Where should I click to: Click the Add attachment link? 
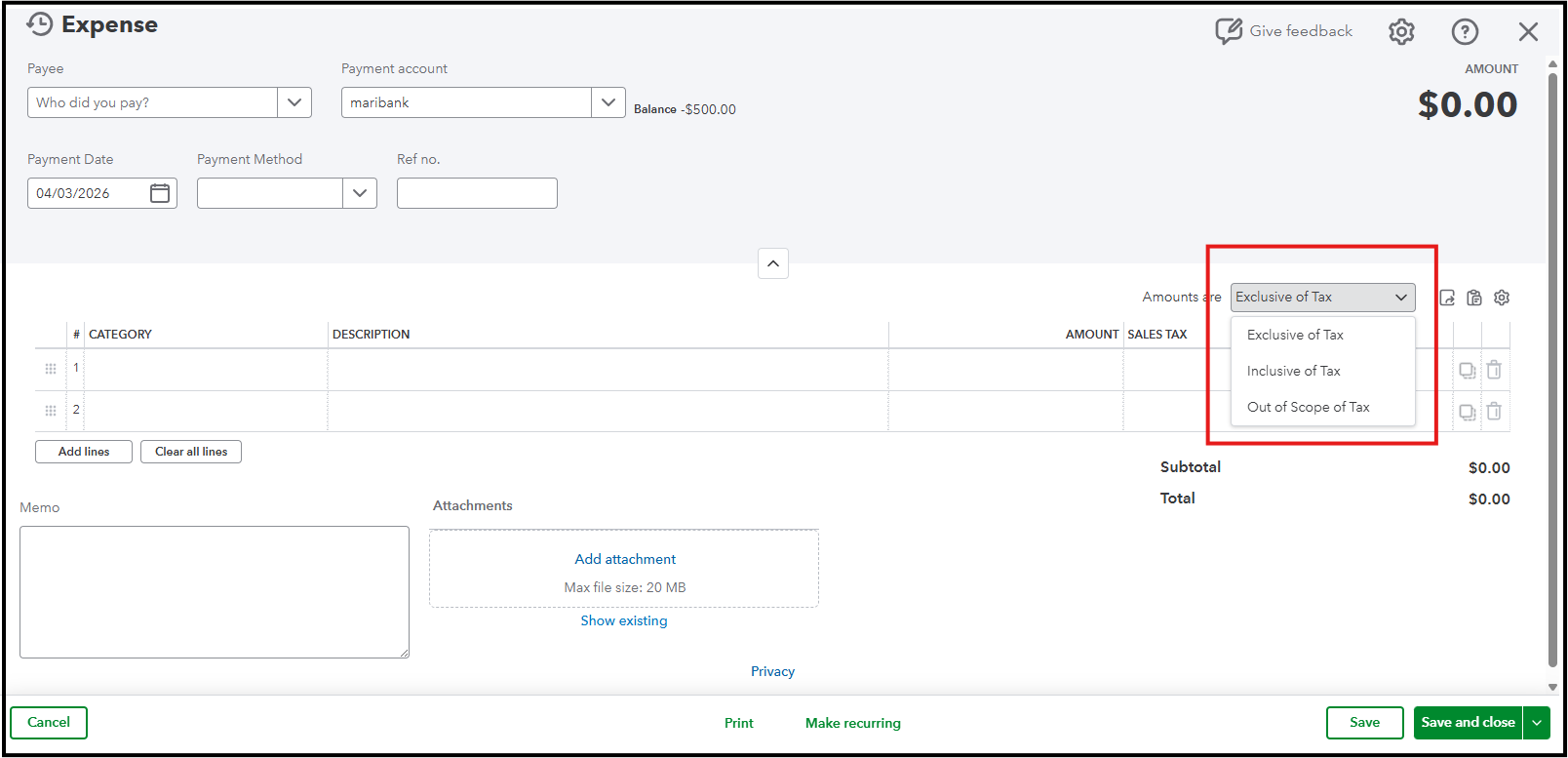point(625,559)
